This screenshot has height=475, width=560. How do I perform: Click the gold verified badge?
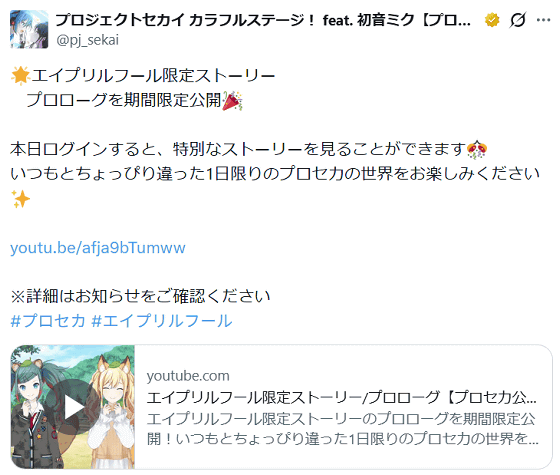pos(492,20)
